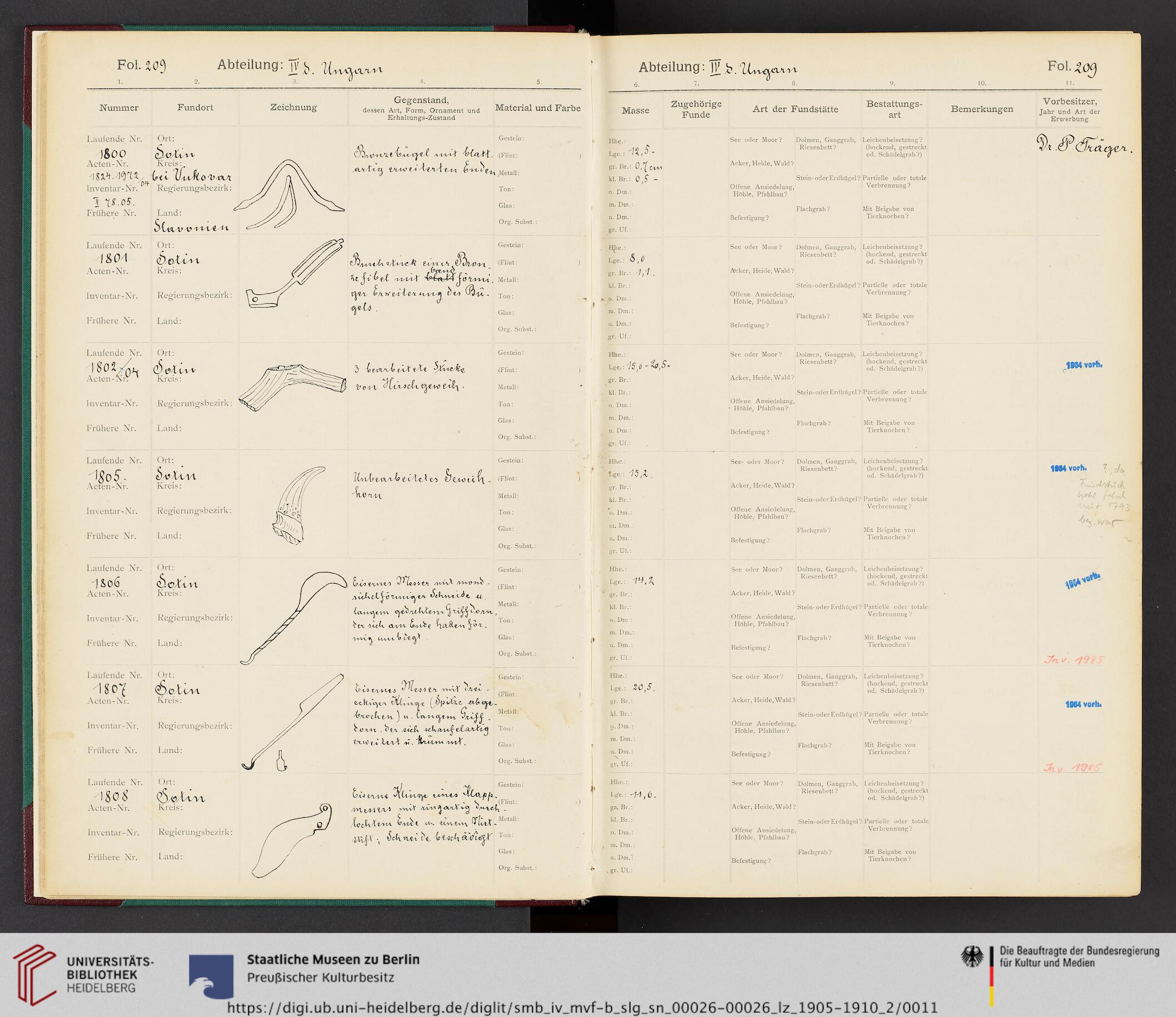Click handwritten 'Slavonien' land entry
The width and height of the screenshot is (1176, 1017).
[193, 226]
